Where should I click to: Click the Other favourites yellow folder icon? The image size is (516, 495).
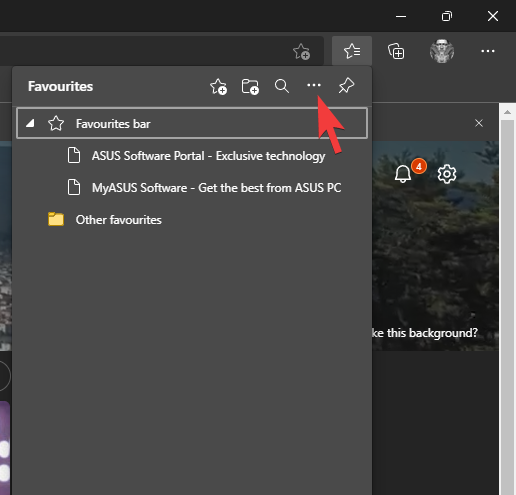56,219
